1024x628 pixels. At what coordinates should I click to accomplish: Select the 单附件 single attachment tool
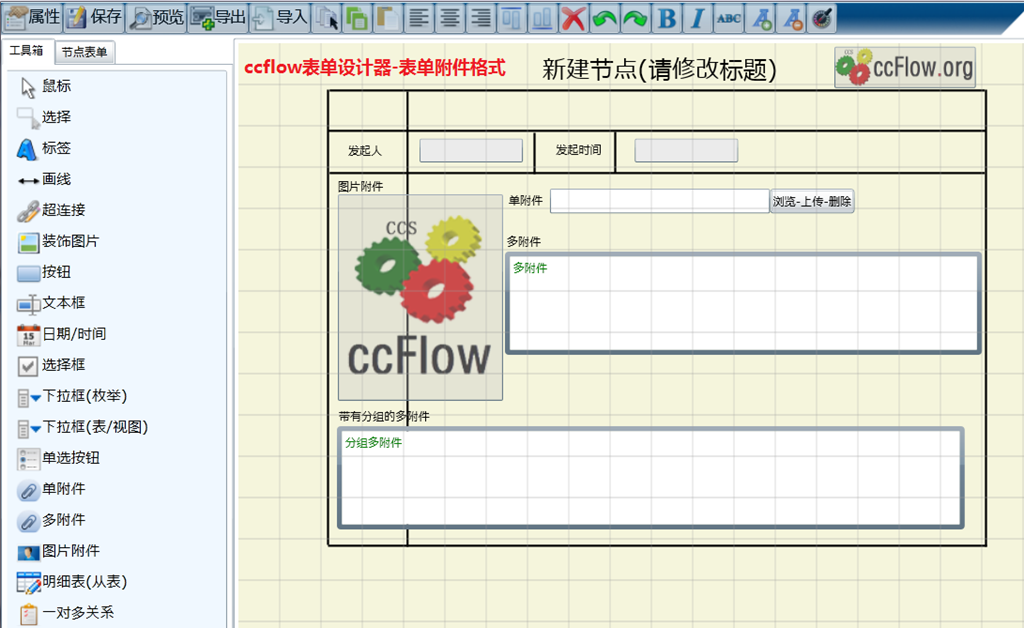coord(52,489)
